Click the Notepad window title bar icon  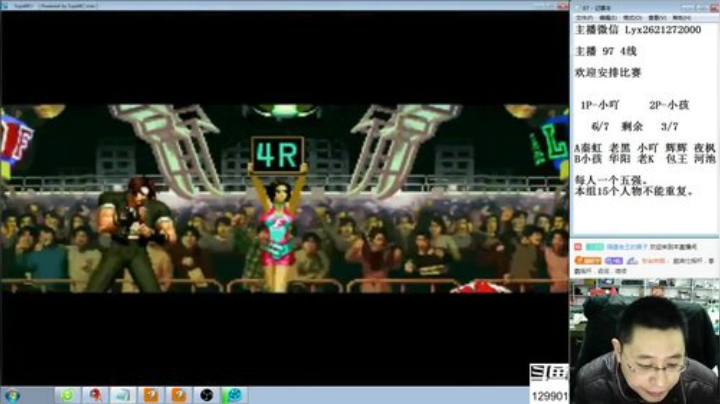click(578, 8)
